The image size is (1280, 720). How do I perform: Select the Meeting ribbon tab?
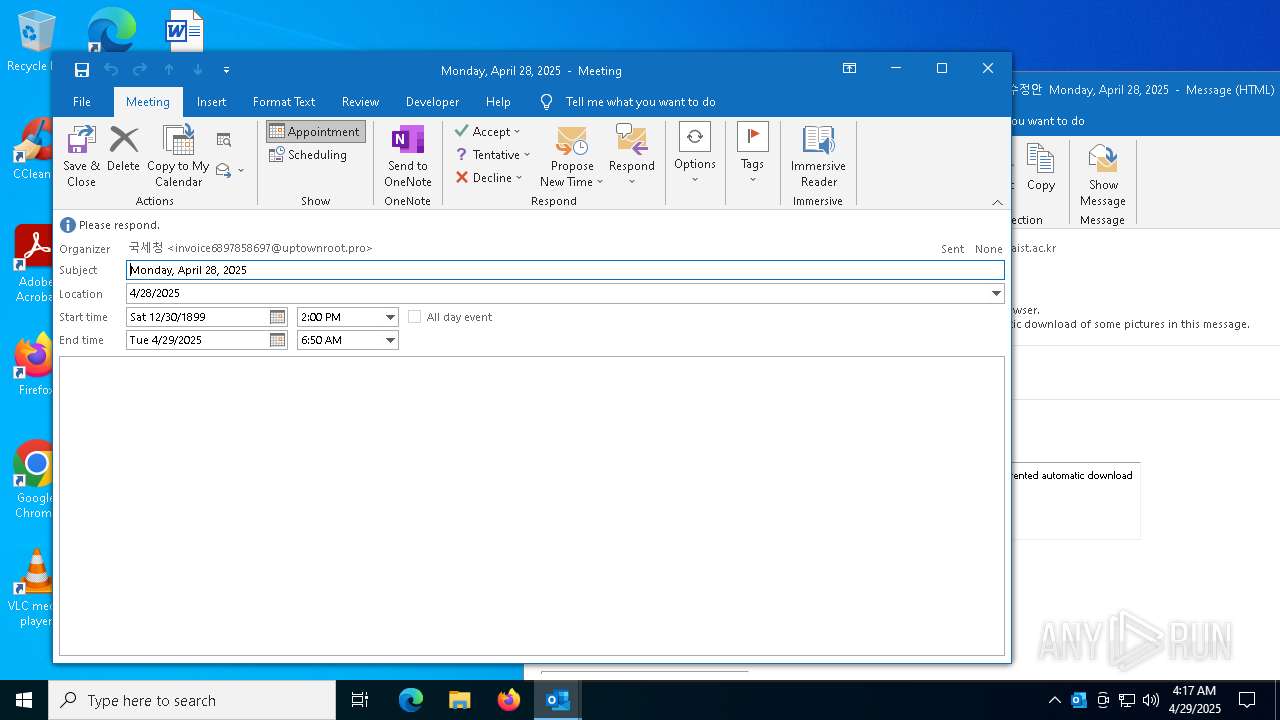pyautogui.click(x=148, y=102)
